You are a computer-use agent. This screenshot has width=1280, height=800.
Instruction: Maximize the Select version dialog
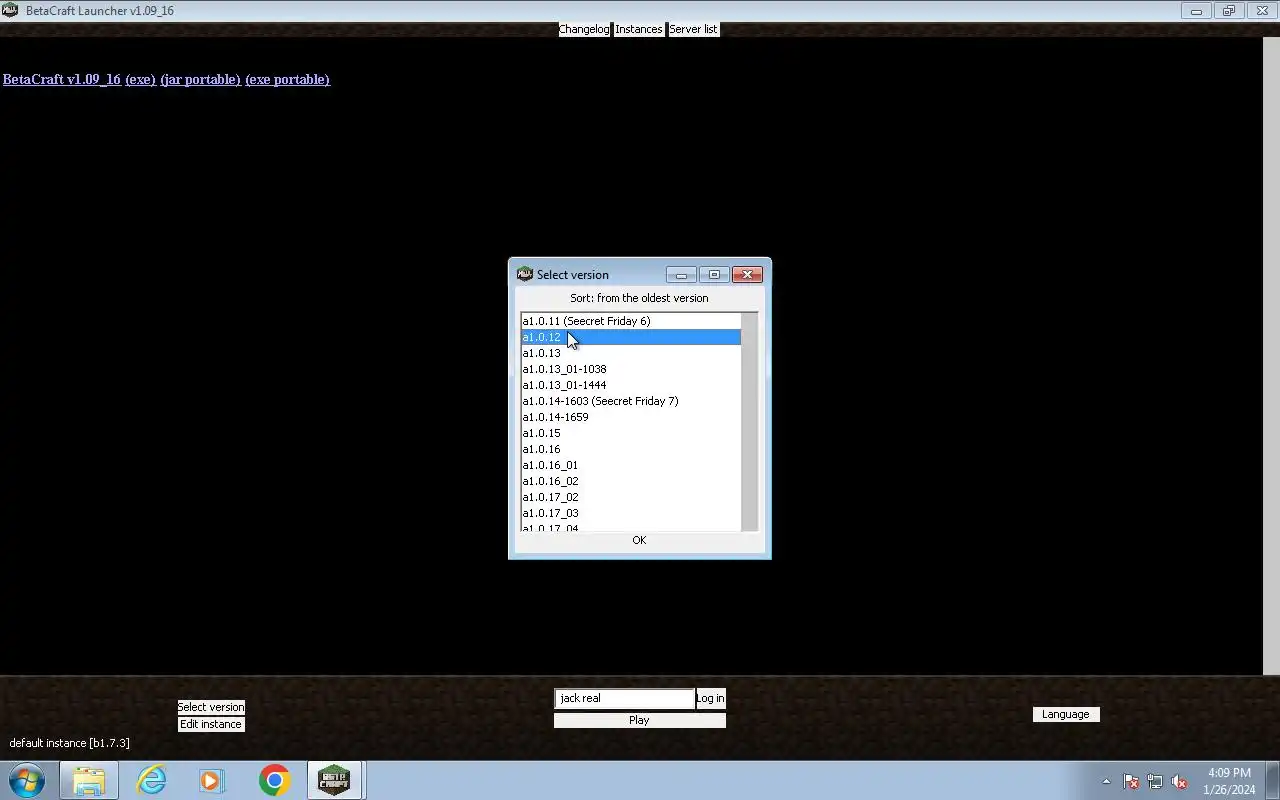point(714,274)
